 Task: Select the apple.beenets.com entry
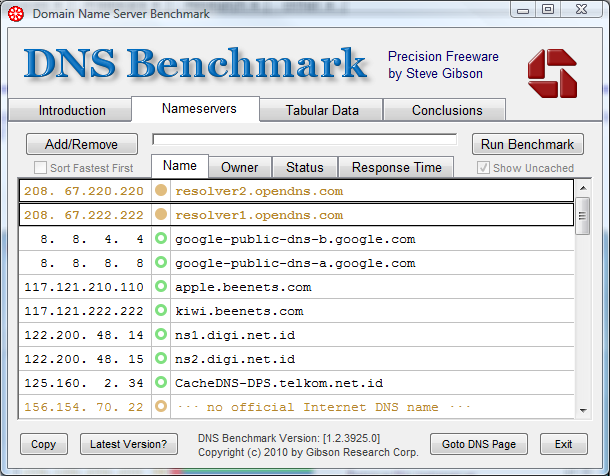tap(243, 287)
